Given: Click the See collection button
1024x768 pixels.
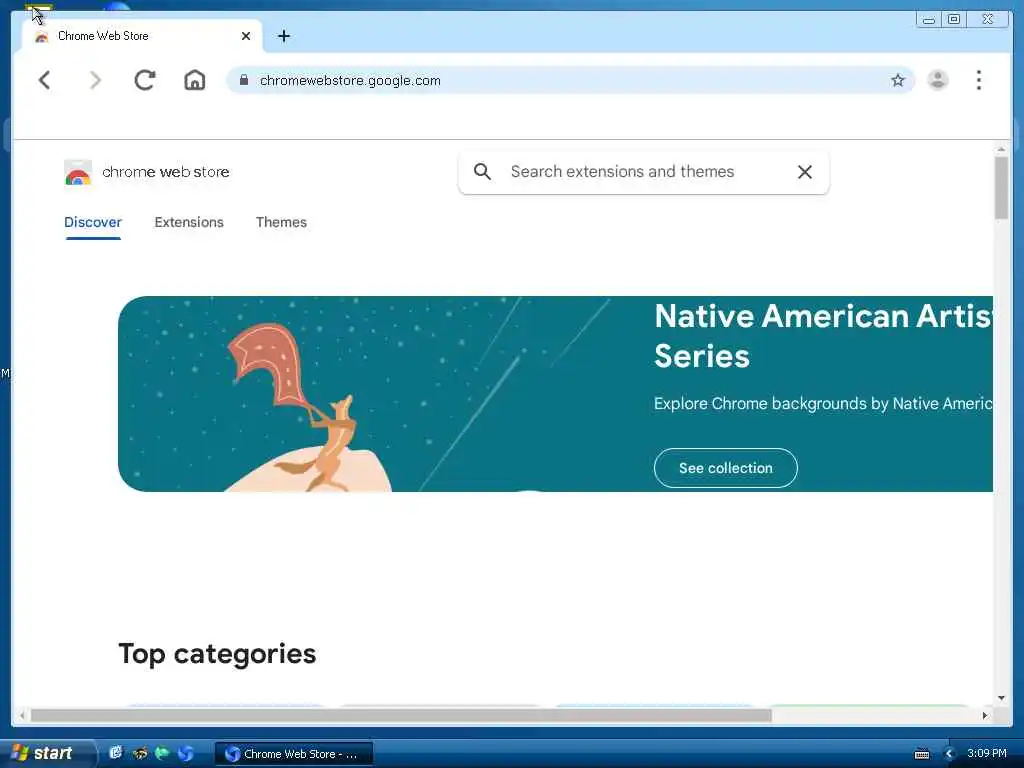Looking at the screenshot, I should [x=726, y=468].
